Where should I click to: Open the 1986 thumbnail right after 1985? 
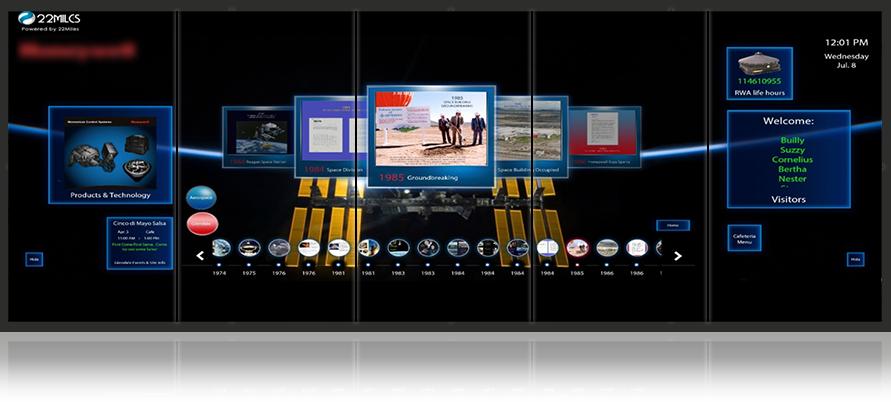607,248
